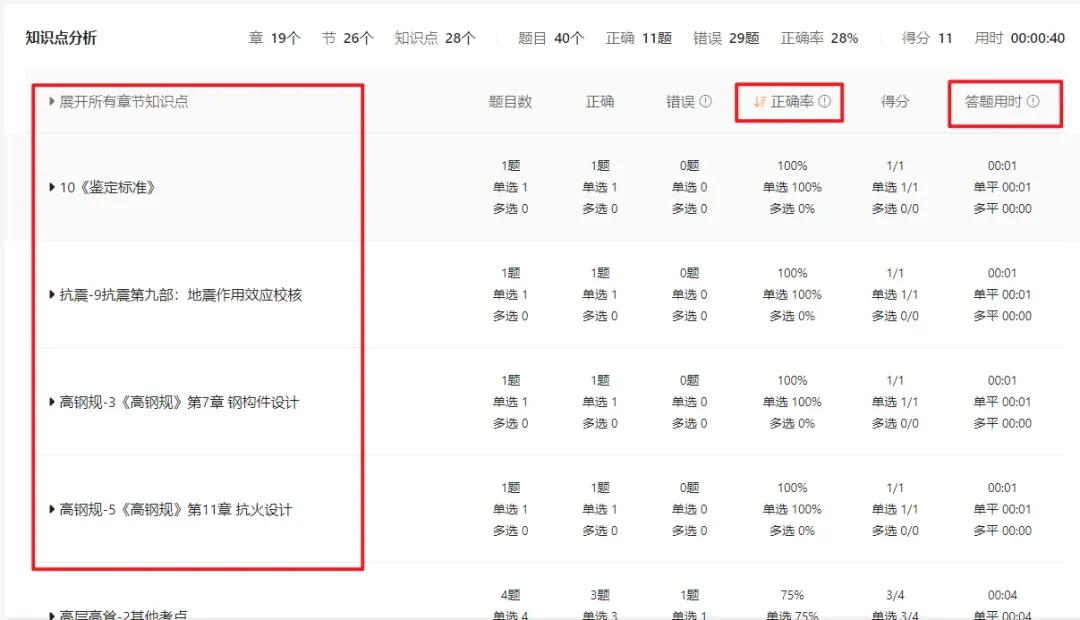Viewport: 1080px width, 620px height.
Task: Open 高钢规-5《高钢规》第11章 抗火设计 label
Action: click(176, 510)
